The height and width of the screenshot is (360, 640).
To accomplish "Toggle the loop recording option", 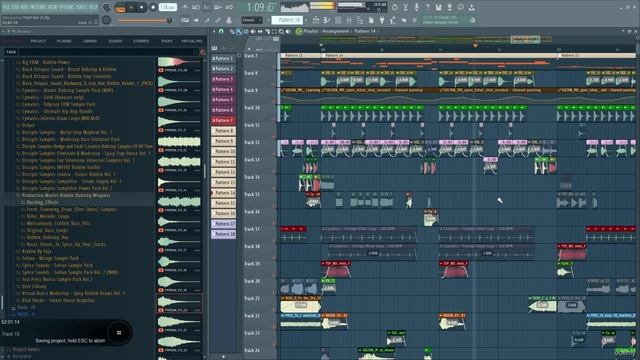I will pyautogui.click(x=229, y=7).
